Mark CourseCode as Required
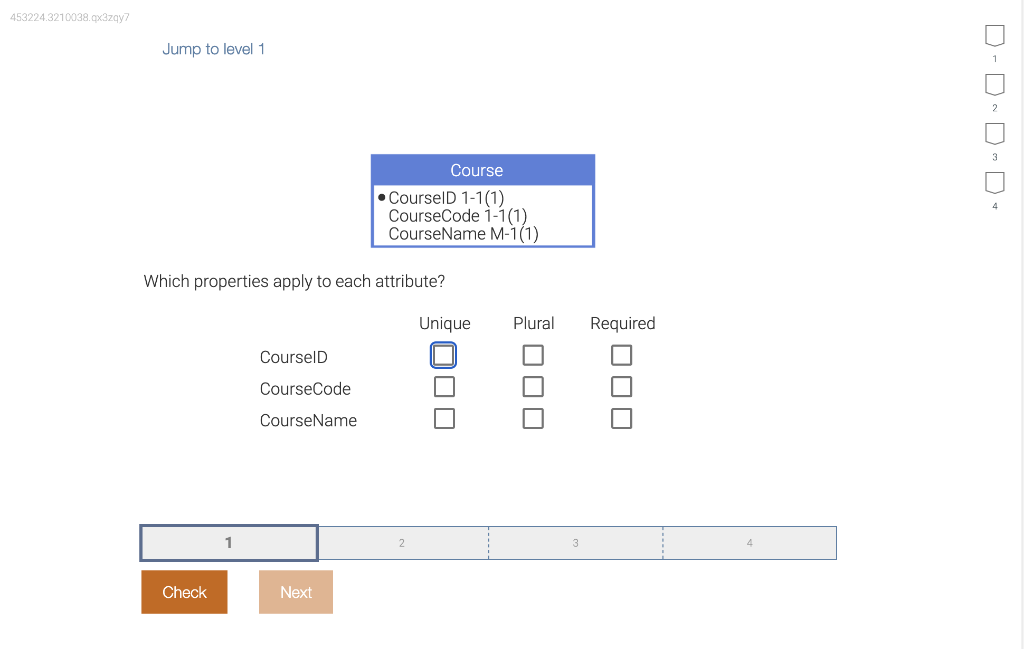 [621, 386]
